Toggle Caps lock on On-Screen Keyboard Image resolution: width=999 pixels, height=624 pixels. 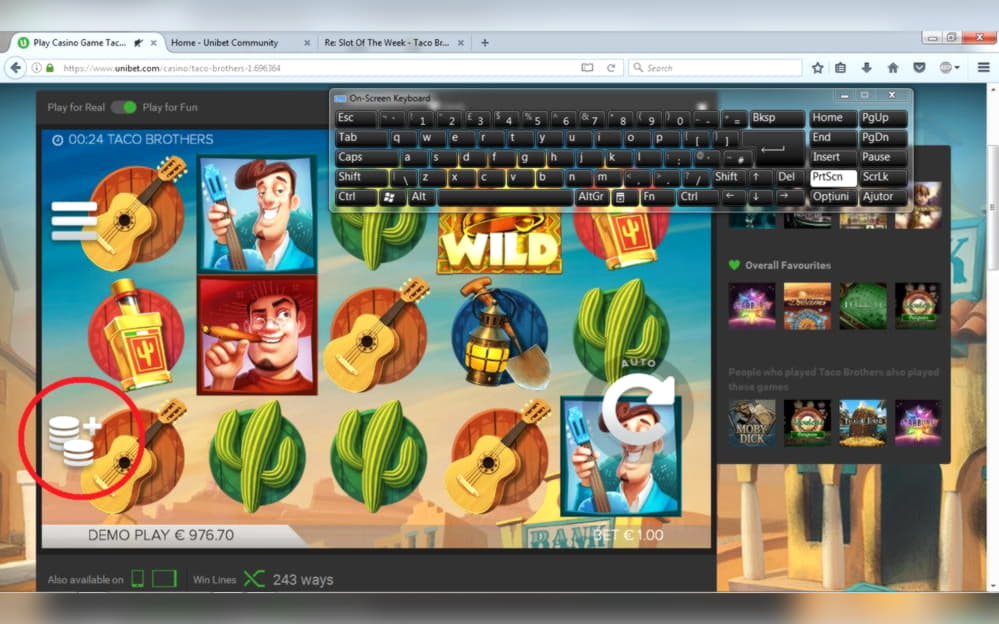coord(367,157)
